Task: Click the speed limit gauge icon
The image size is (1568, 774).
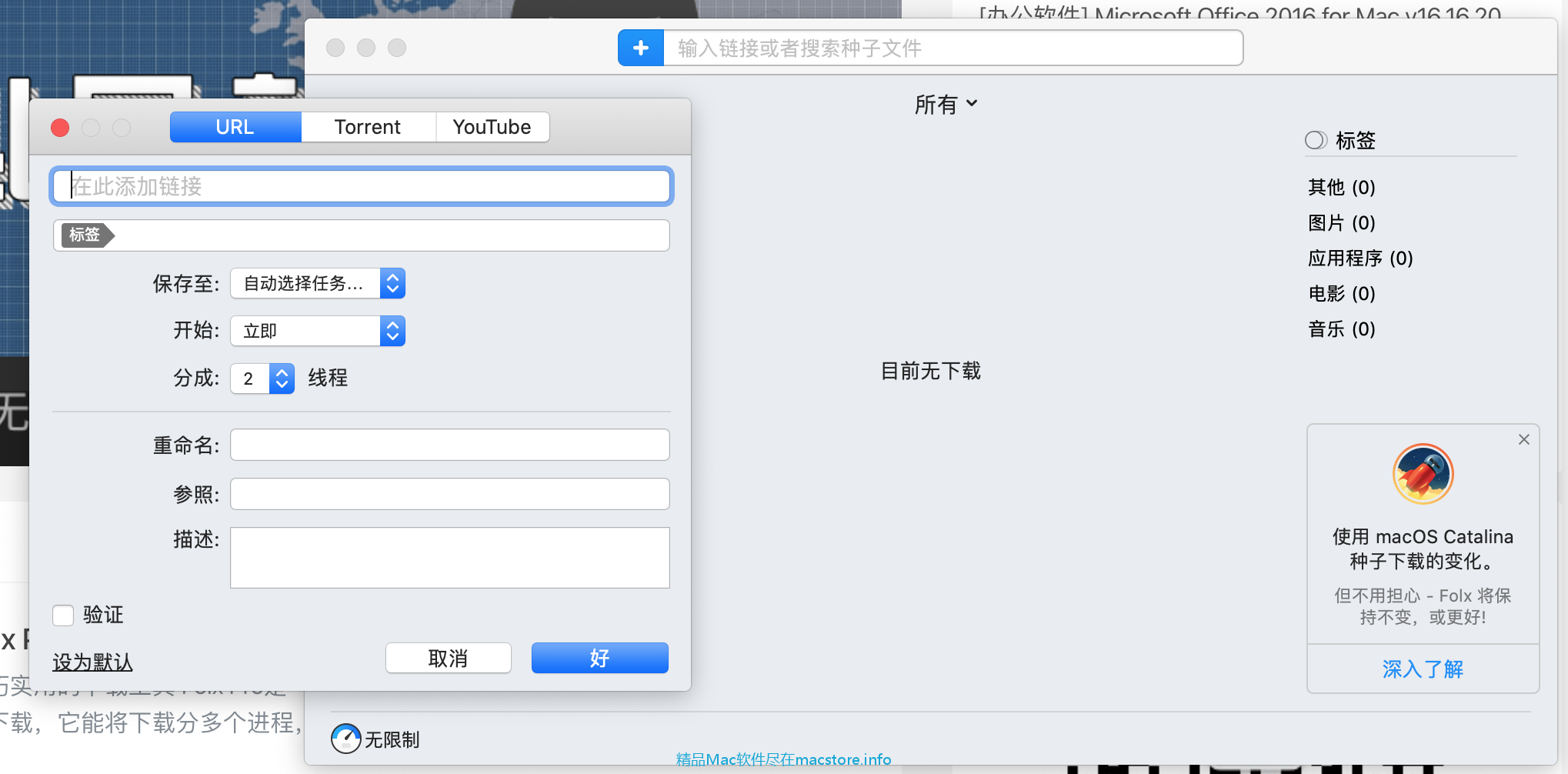Action: point(345,739)
